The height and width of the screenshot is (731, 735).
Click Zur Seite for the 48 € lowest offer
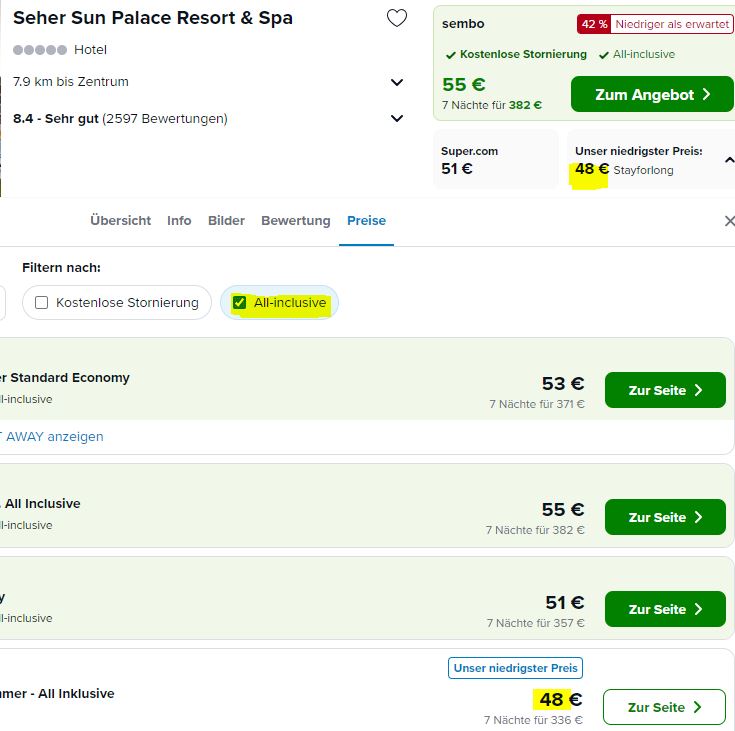coord(664,707)
